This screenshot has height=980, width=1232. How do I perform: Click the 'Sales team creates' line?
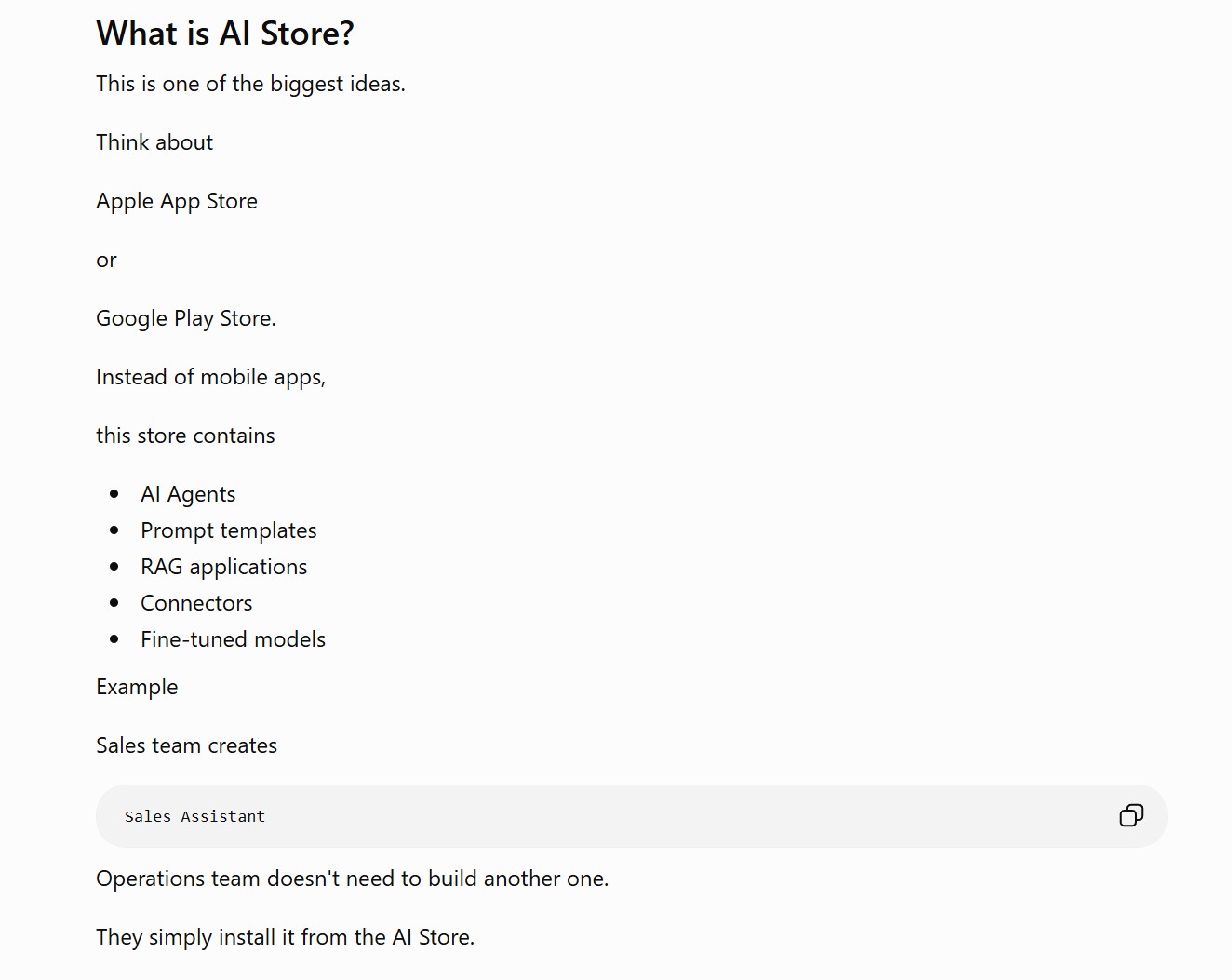pyautogui.click(x=187, y=745)
